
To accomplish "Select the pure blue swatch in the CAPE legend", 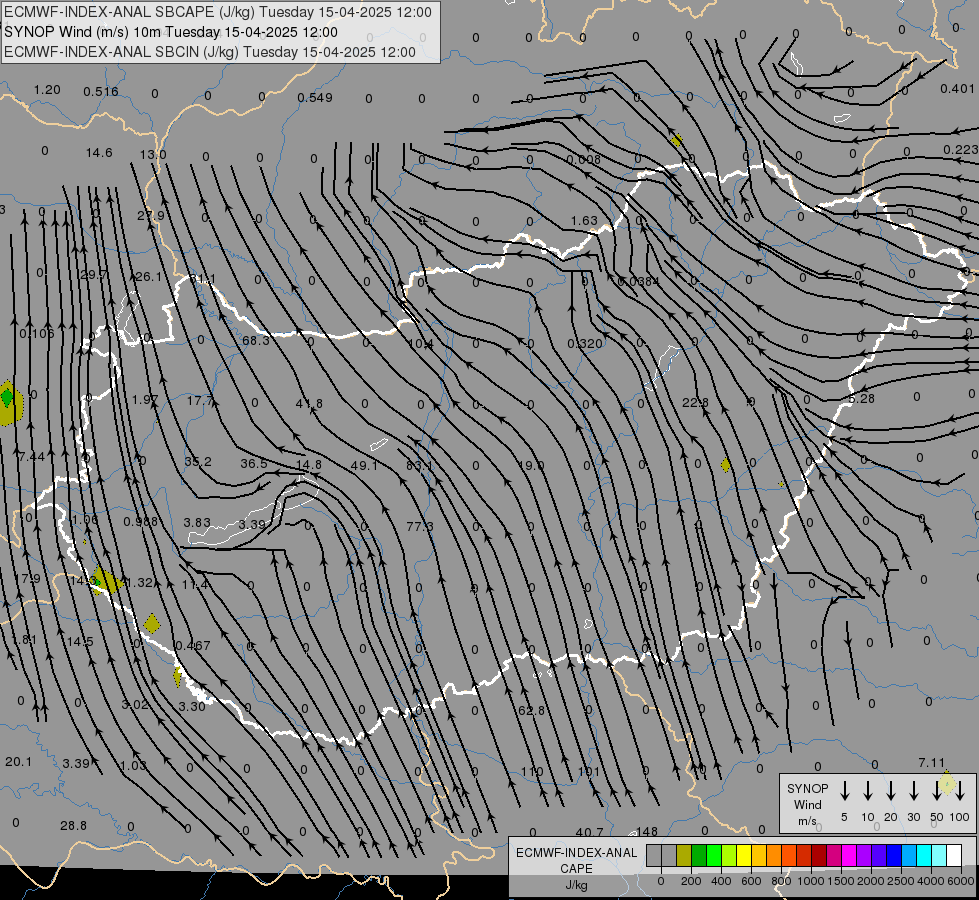I will click(x=893, y=856).
